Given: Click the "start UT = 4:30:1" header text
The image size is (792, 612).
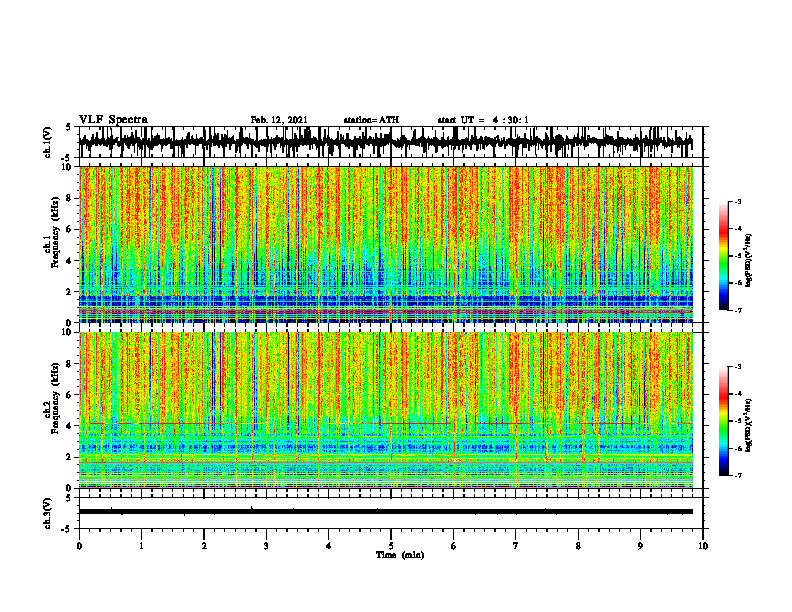Looking at the screenshot, I should (x=483, y=120).
